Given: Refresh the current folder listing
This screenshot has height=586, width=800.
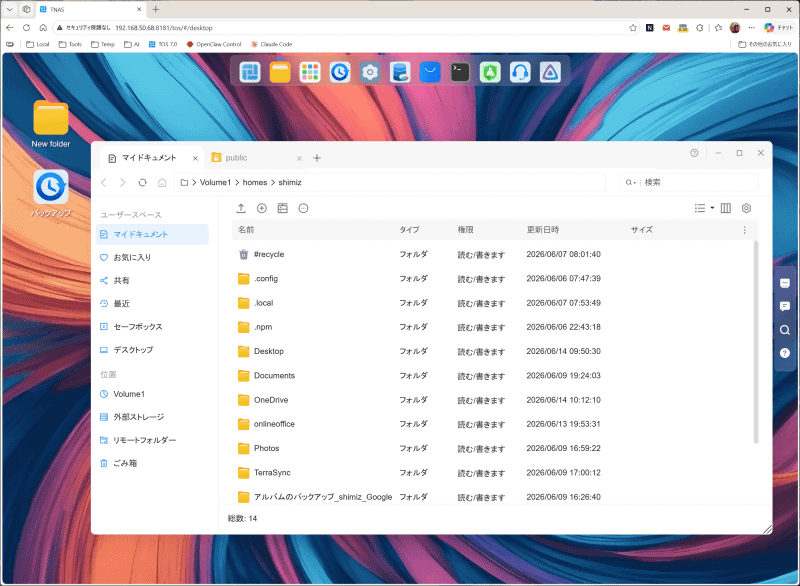Looking at the screenshot, I should click(142, 183).
